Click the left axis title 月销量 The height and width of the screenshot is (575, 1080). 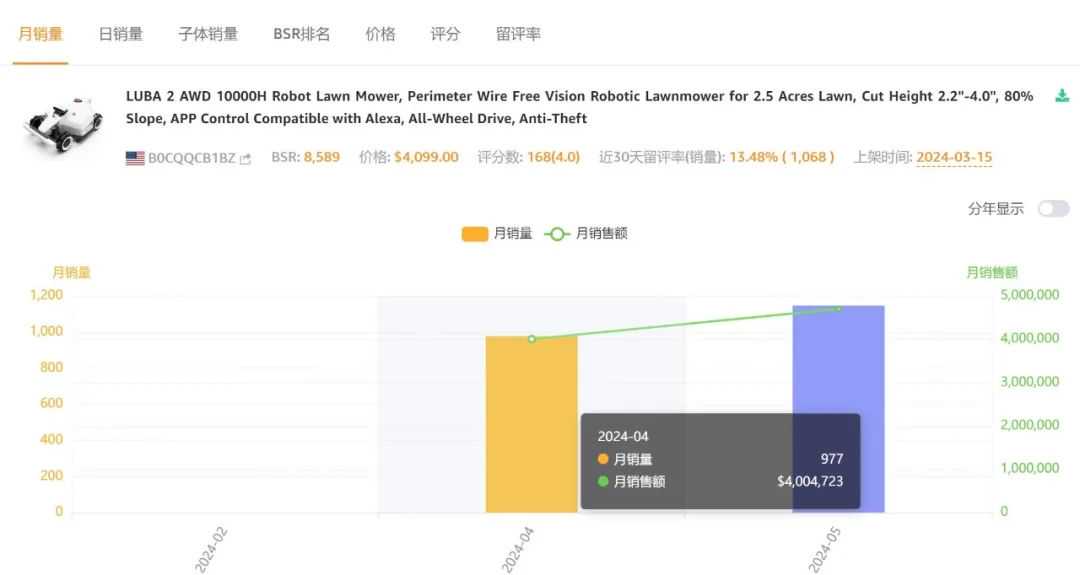72,273
